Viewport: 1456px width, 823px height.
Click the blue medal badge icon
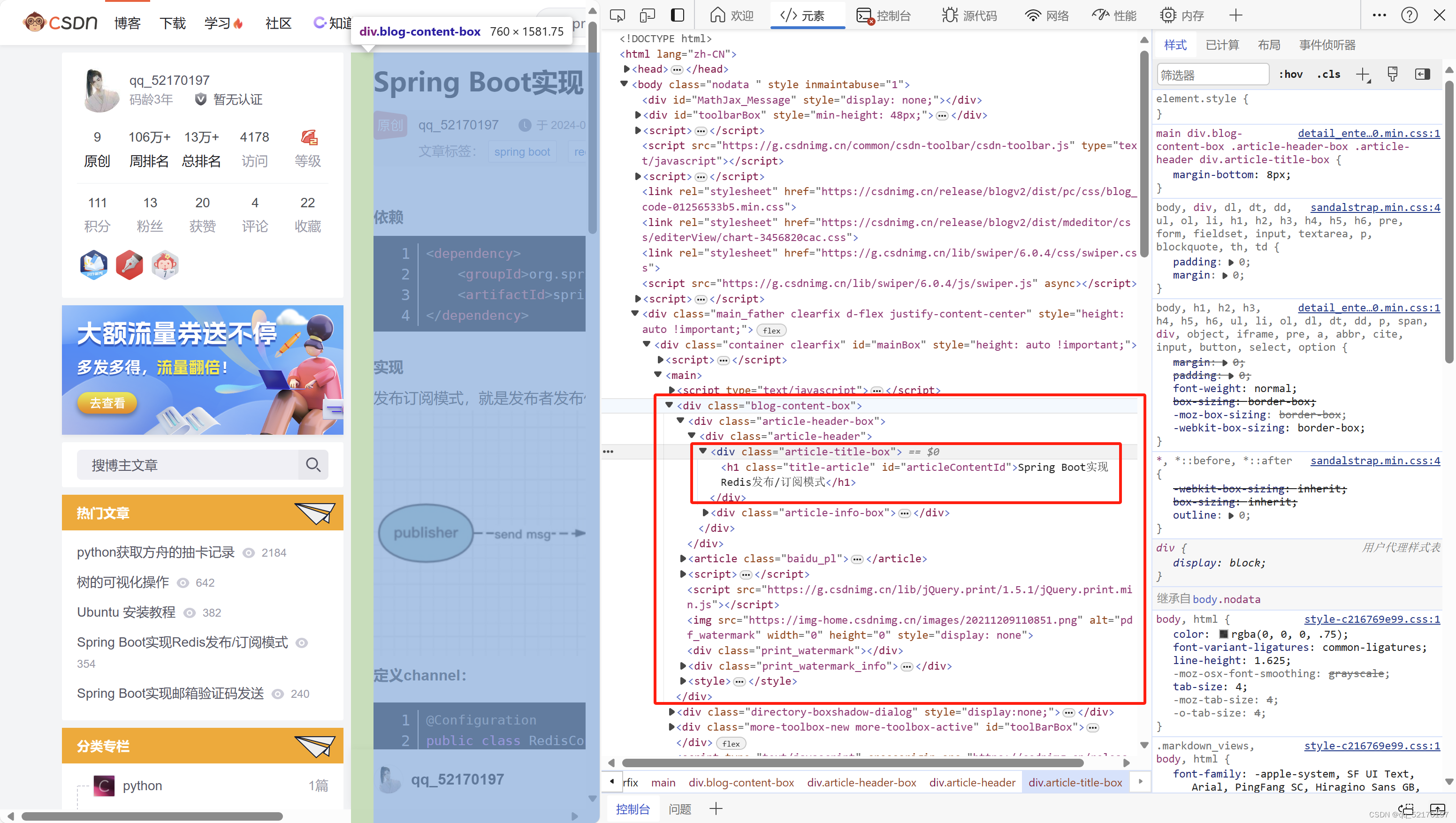[94, 264]
